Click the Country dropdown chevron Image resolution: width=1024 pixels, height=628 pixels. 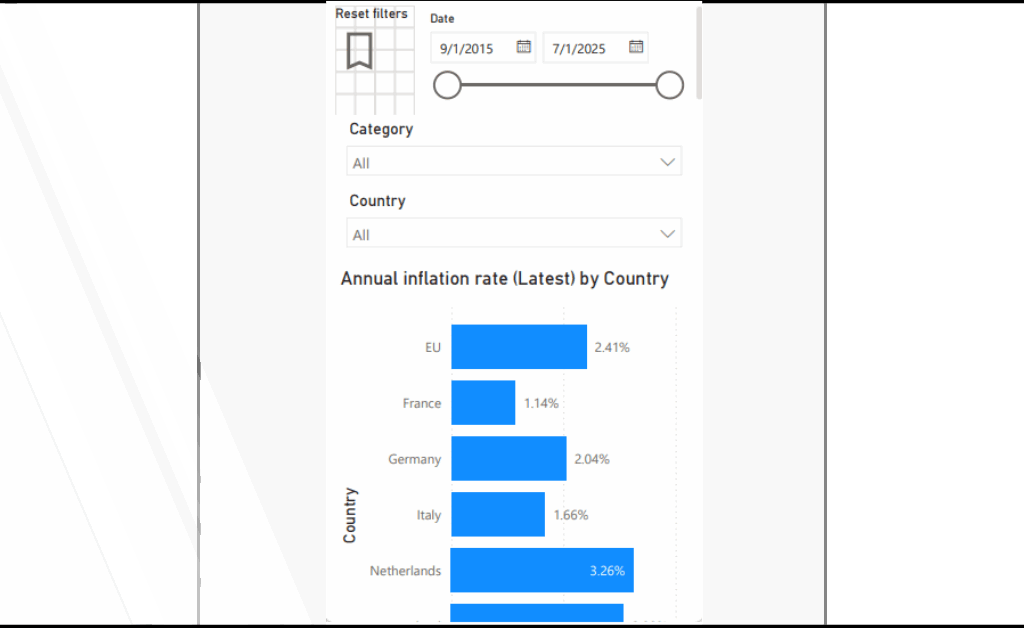667,233
